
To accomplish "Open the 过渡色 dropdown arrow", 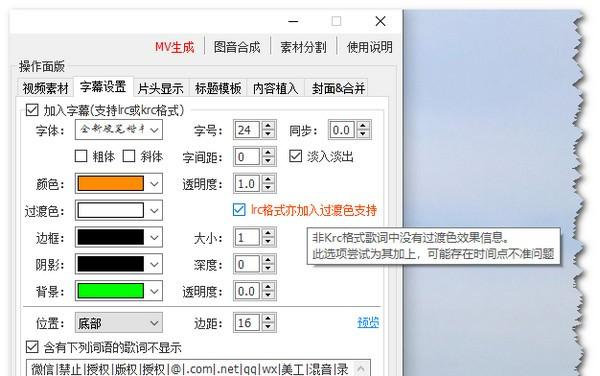I will pyautogui.click(x=154, y=210).
